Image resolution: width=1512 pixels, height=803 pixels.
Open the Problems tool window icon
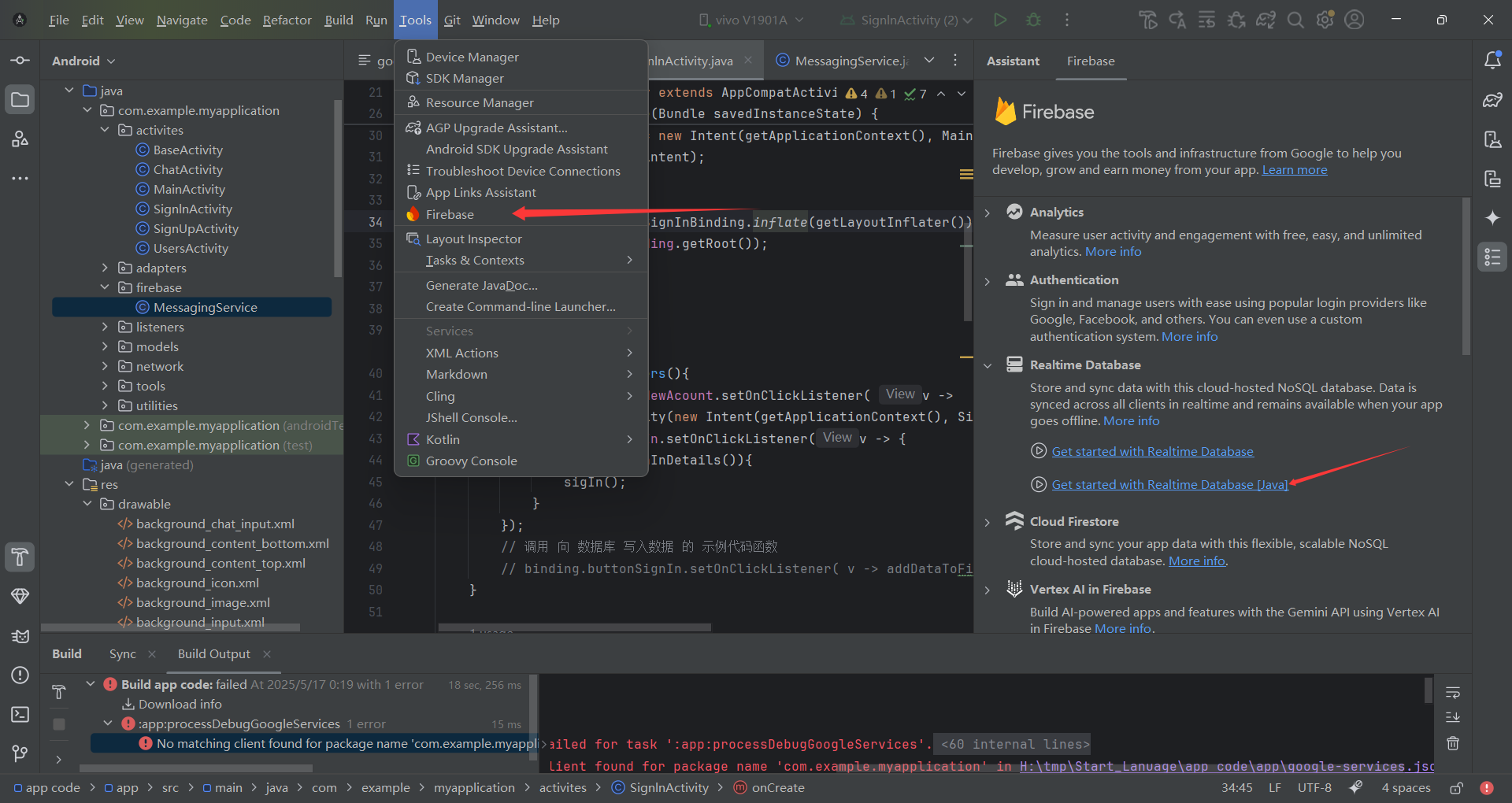(20, 675)
